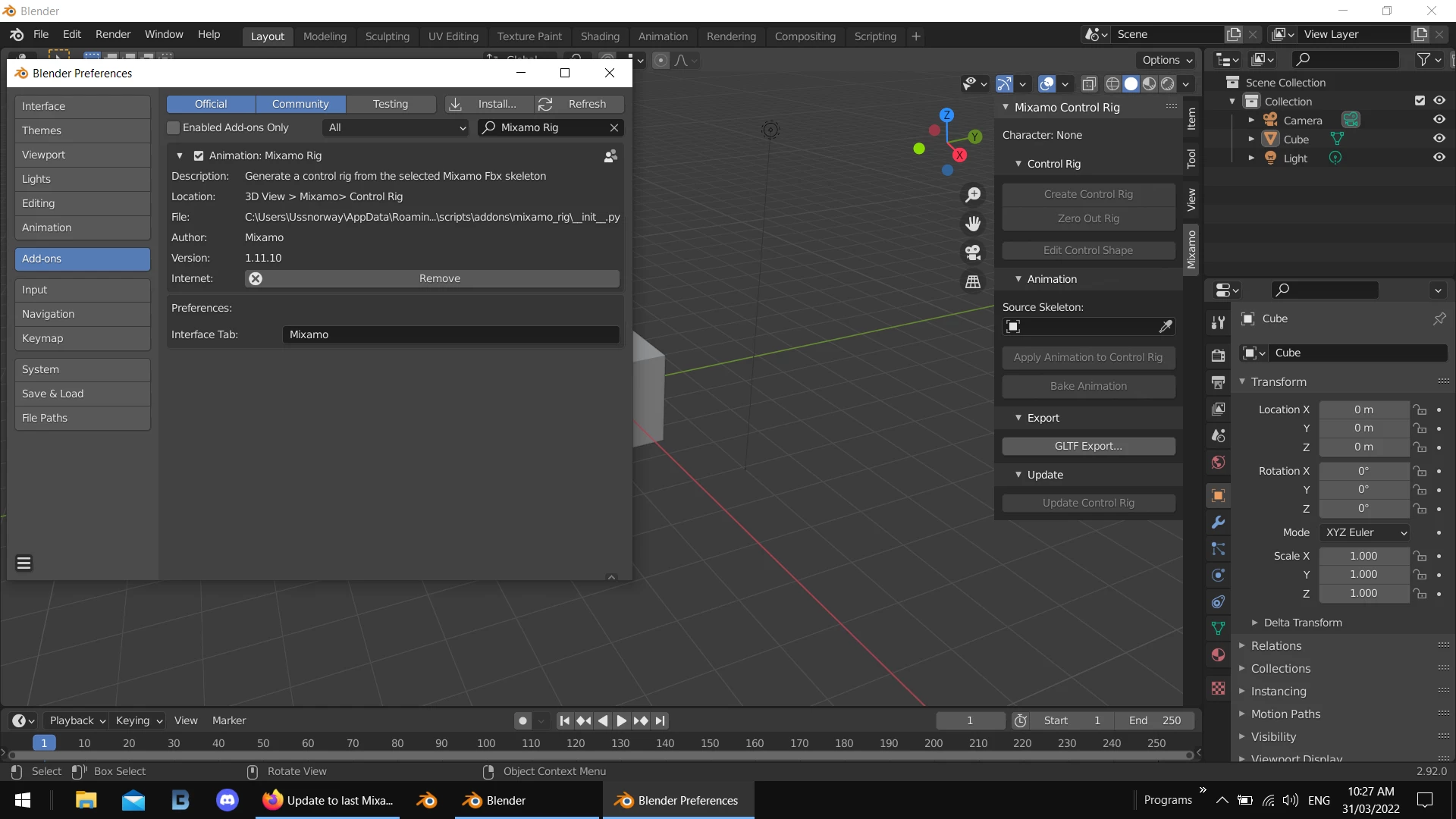The width and height of the screenshot is (1456, 819).
Task: Click the zoom view magnifier icon
Action: click(x=973, y=195)
